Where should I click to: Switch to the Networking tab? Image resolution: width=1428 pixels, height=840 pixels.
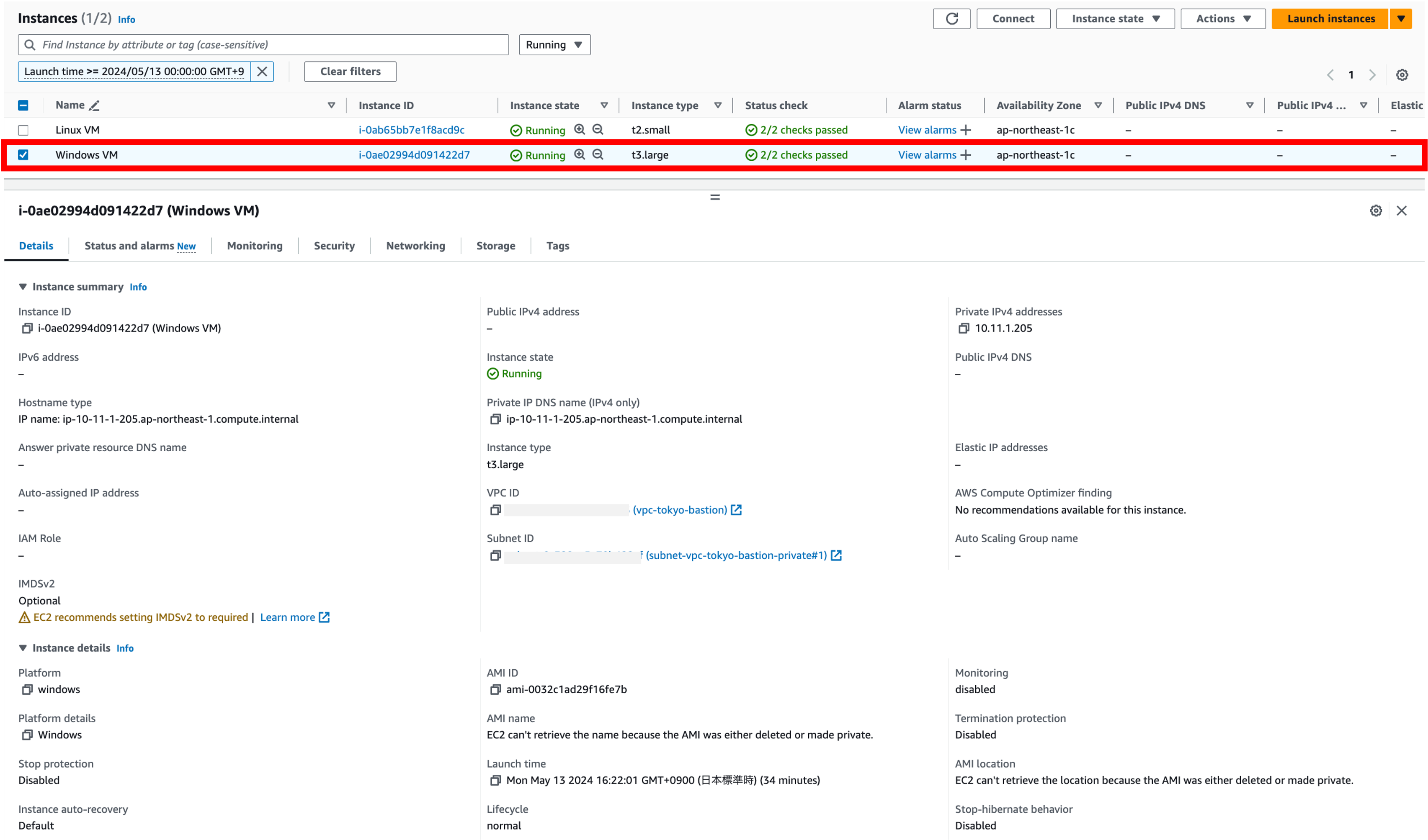click(x=415, y=246)
